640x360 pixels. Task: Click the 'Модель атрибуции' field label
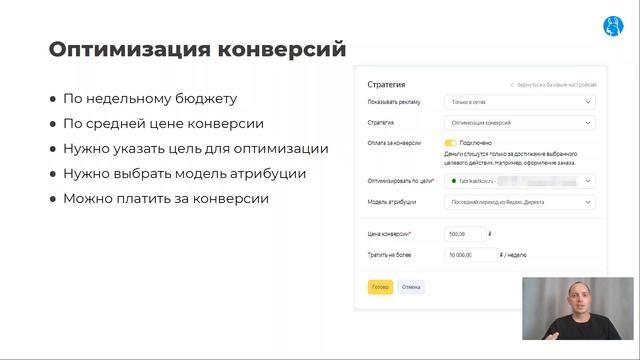392,202
